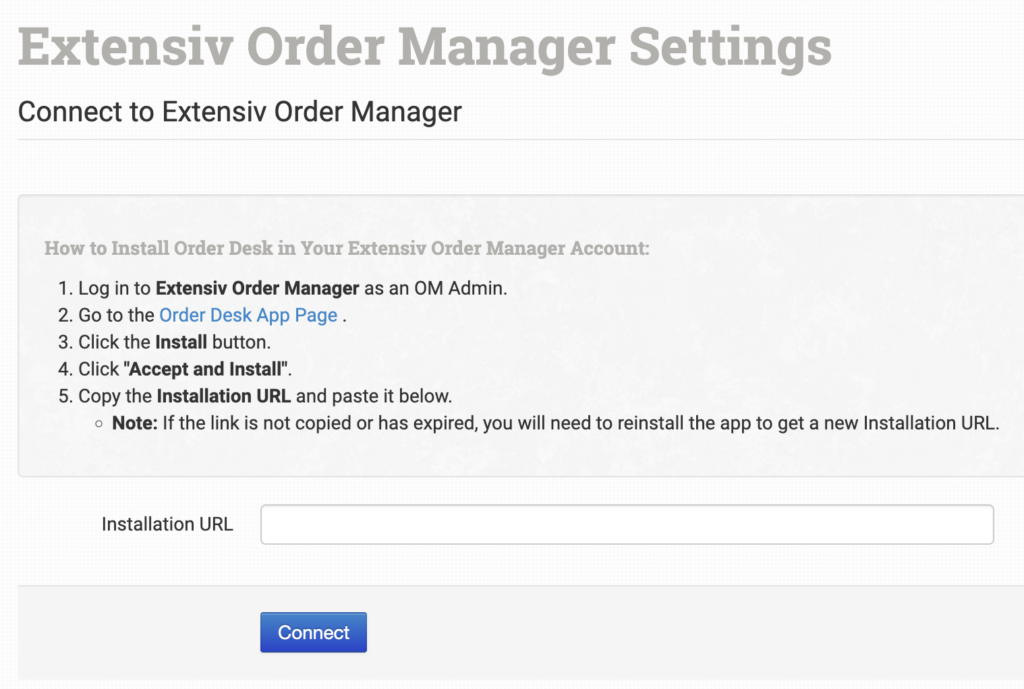Image resolution: width=1024 pixels, height=689 pixels.
Task: Click bold Extensiv Order Manager in step 1
Action: click(x=257, y=288)
